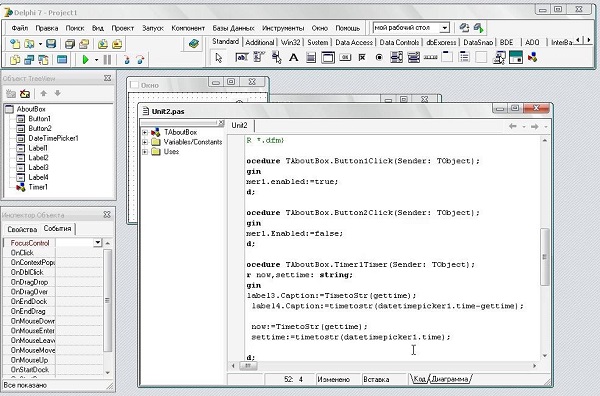Click delete item icon in Object TreeView
Viewport: 600px width, 396px height.
pos(25,93)
